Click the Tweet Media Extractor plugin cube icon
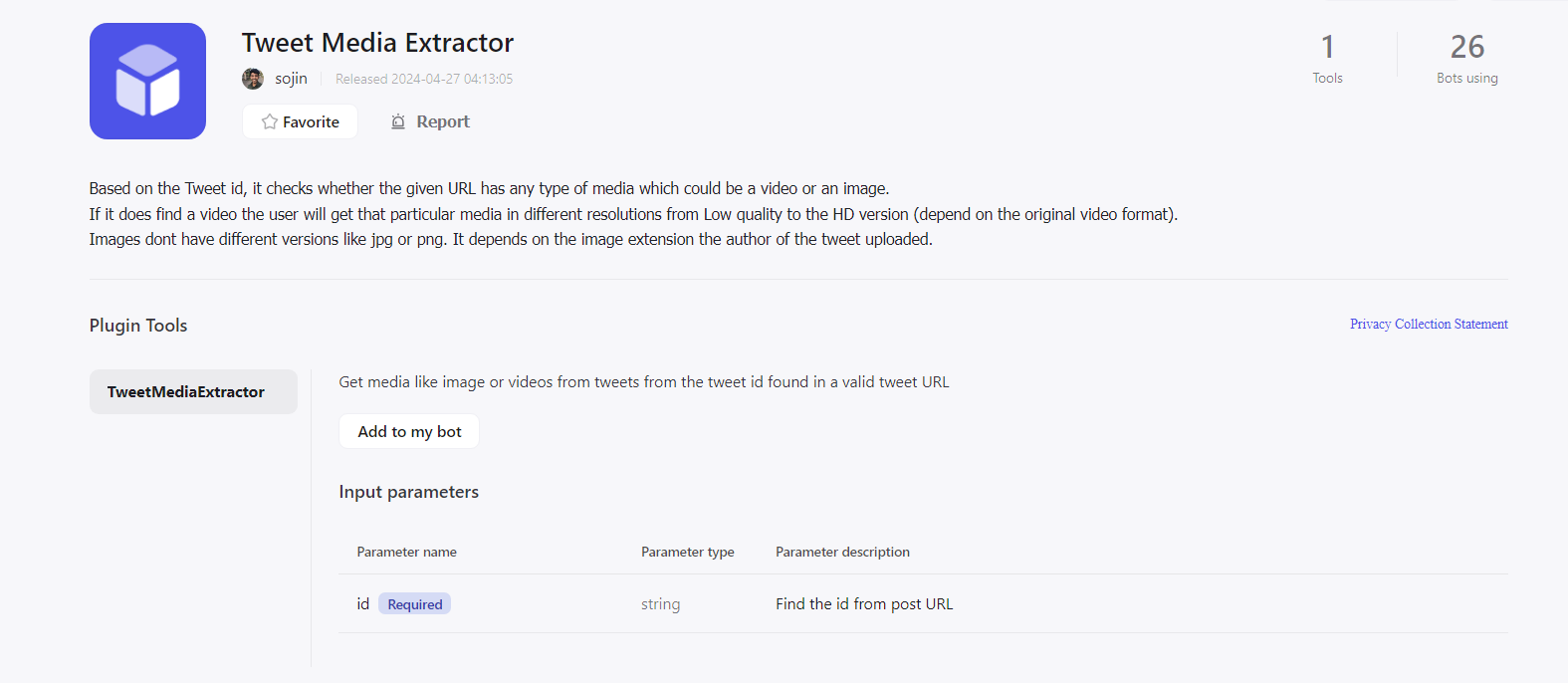Screen dimensions: 1568x683 [x=147, y=81]
